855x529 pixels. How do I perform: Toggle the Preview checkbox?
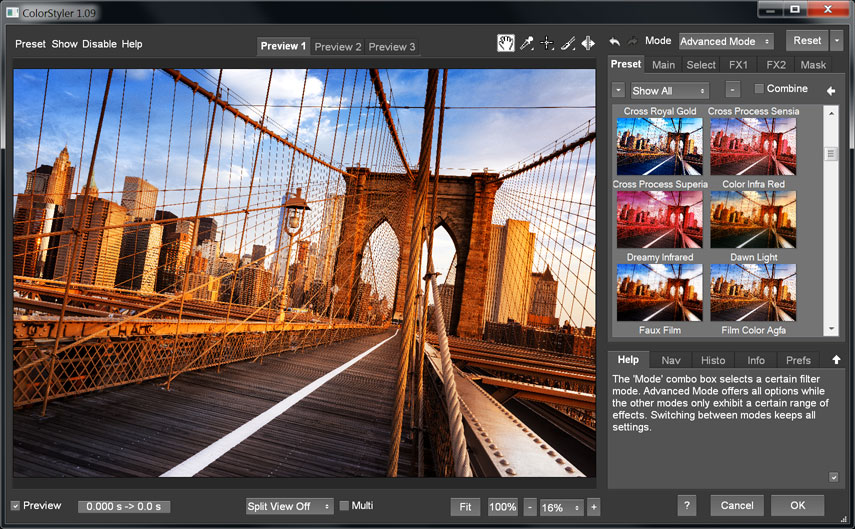click(15, 506)
